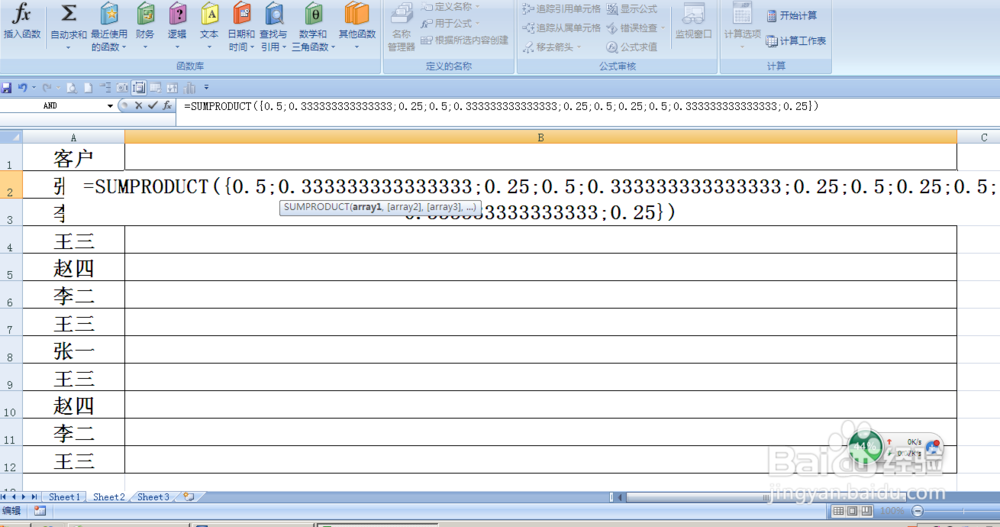Open the Name Box dropdown arrow
Viewport: 1000px width, 527px height.
pos(110,106)
